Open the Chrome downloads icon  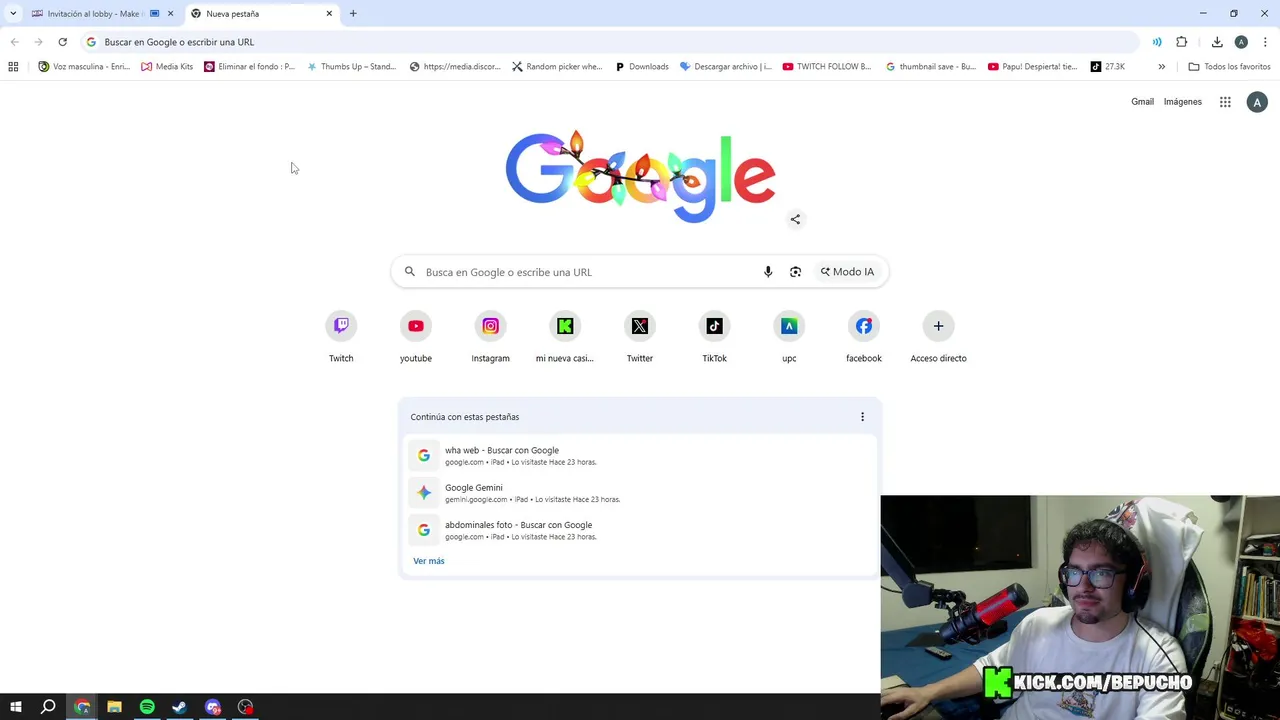point(1217,42)
